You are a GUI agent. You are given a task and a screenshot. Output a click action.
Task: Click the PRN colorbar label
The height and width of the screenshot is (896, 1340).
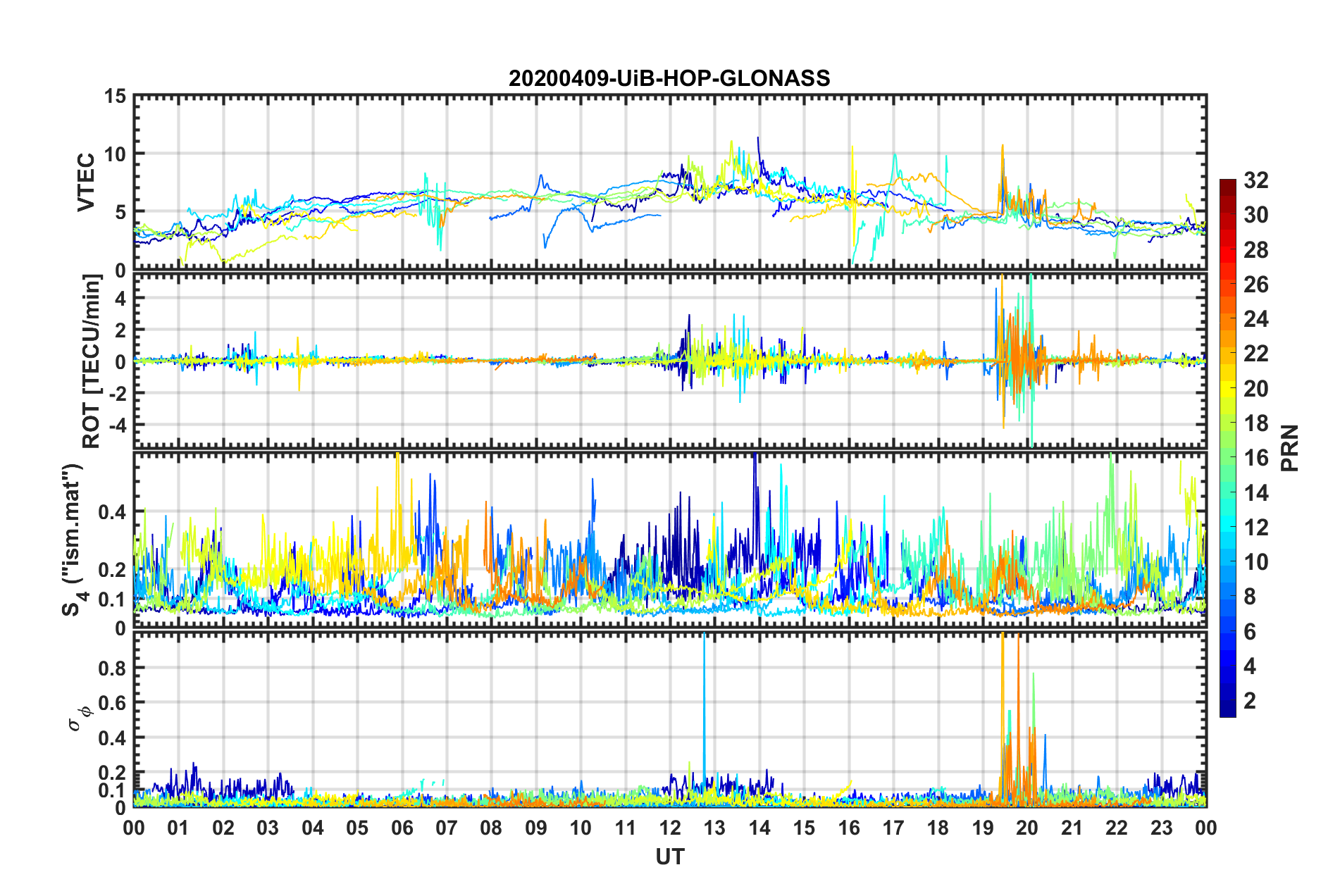(1290, 448)
